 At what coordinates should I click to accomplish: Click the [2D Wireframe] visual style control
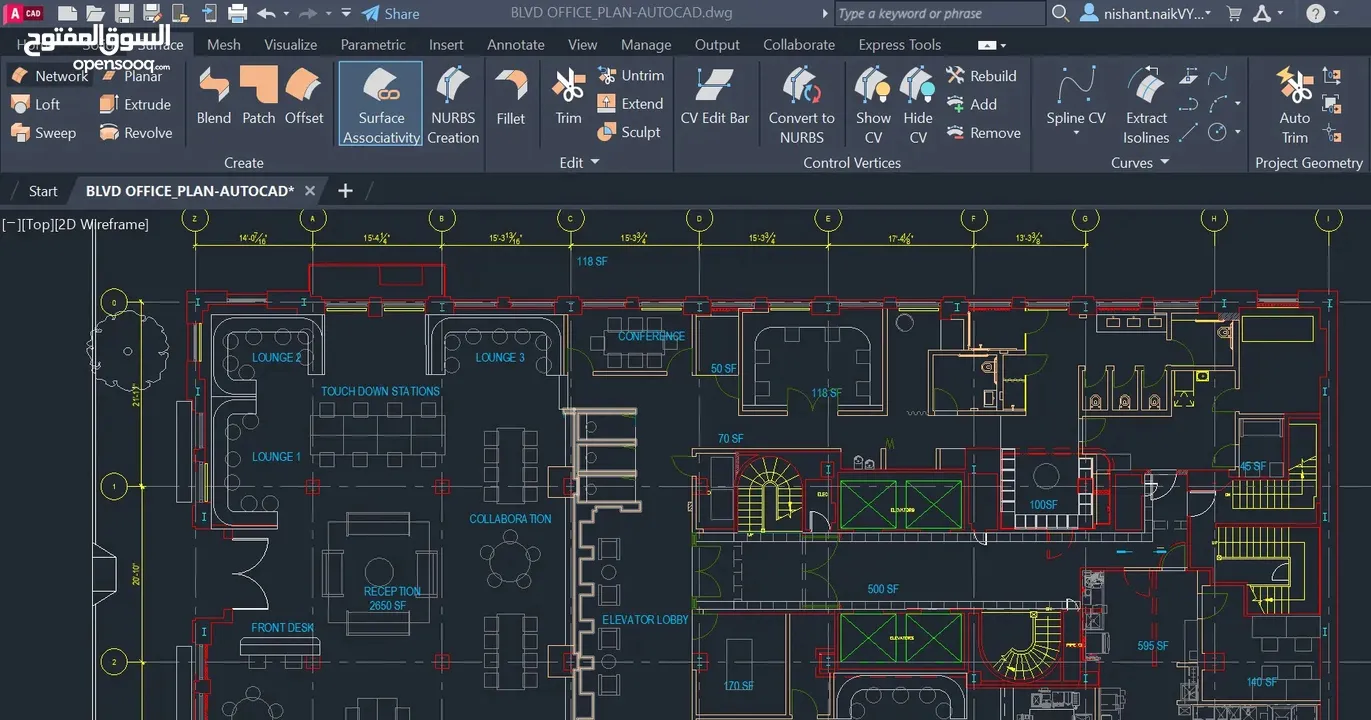click(x=102, y=224)
